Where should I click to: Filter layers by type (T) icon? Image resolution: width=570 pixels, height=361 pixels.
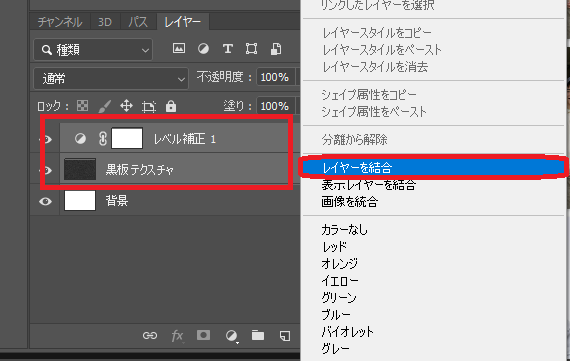(228, 48)
